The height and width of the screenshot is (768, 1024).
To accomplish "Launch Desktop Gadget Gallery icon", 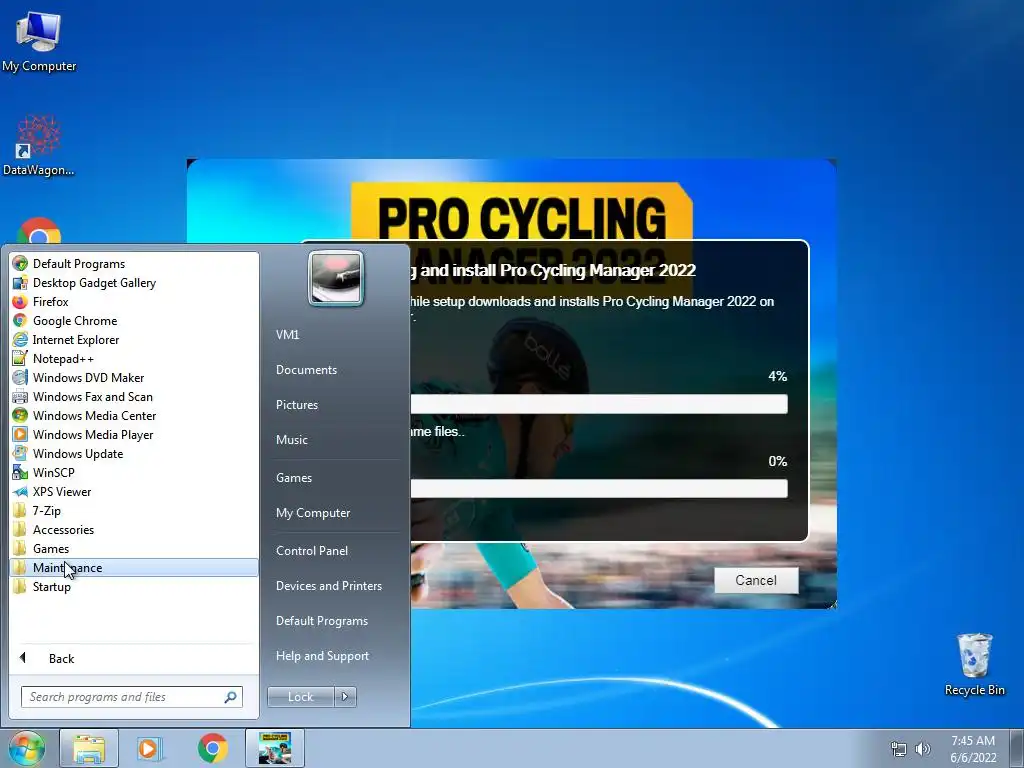I will coord(20,282).
